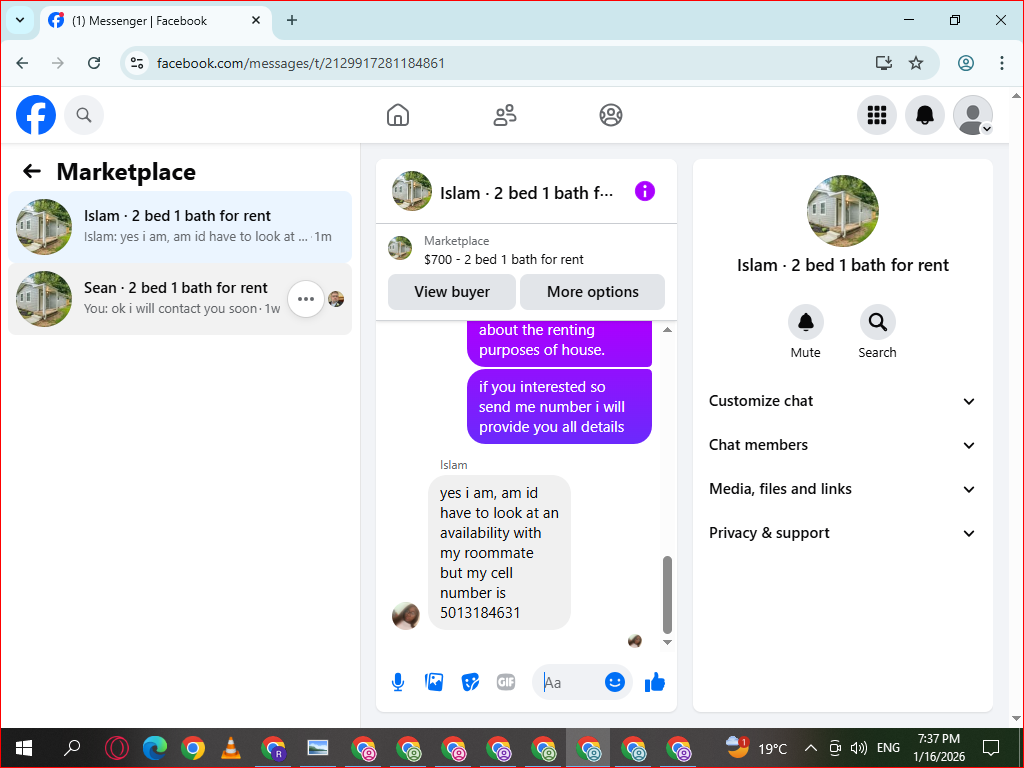Screen dimensions: 1024x768
Task: Click the chat scrollbar thumb
Action: (x=667, y=595)
